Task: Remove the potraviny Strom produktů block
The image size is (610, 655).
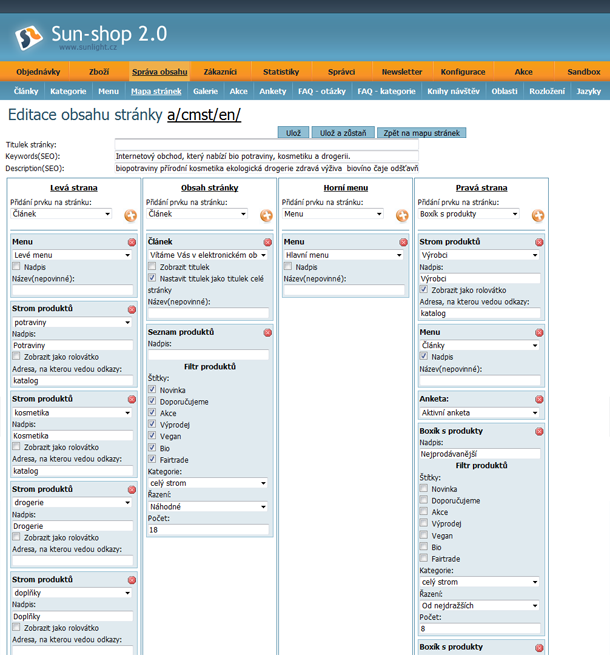Action: point(132,310)
